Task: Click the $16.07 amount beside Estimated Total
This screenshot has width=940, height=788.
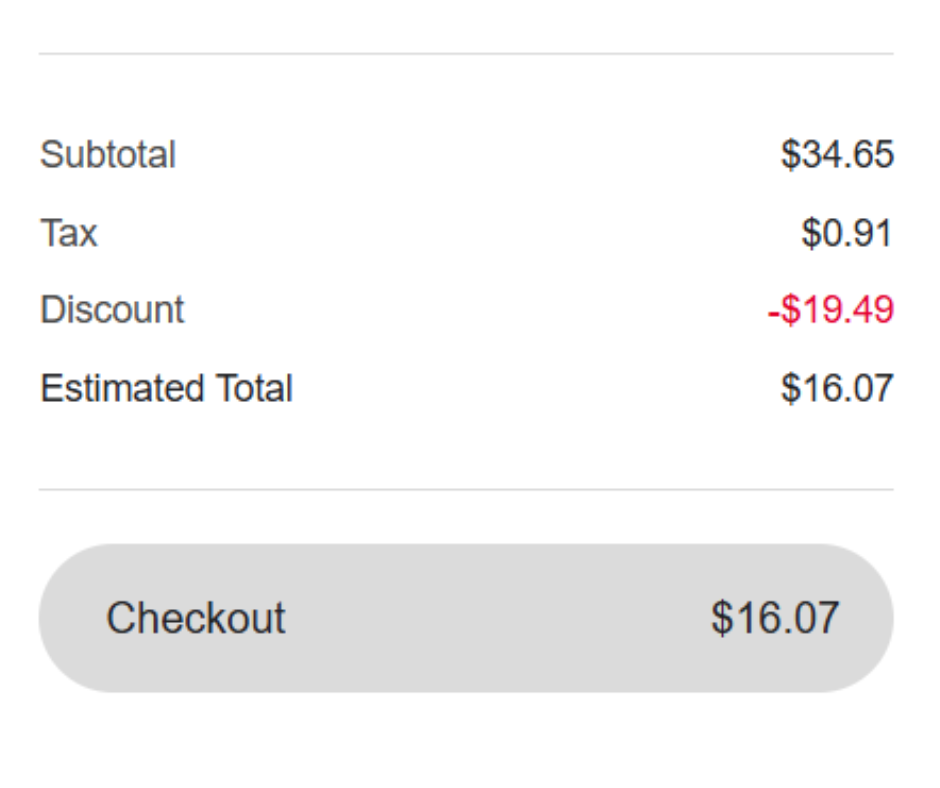Action: pyautogui.click(x=837, y=388)
